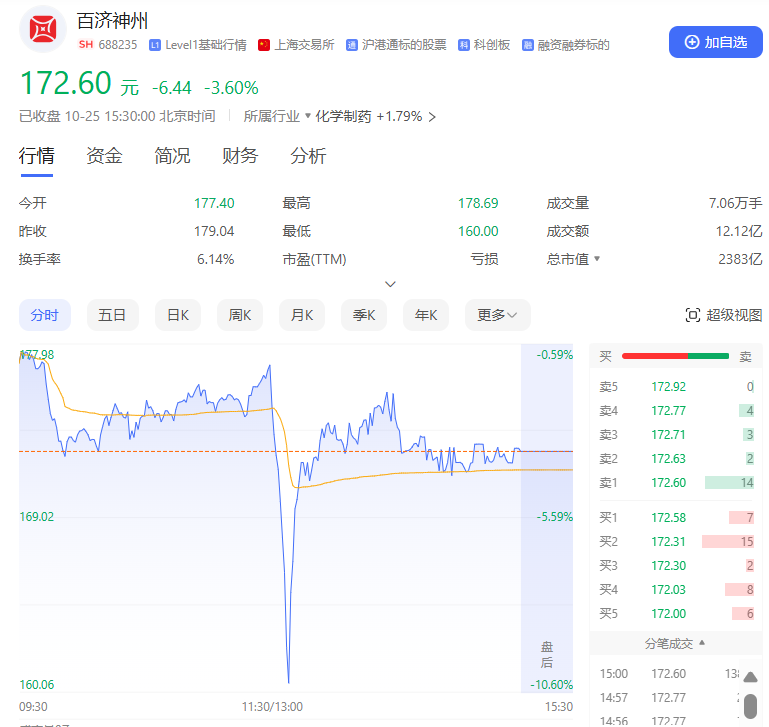Viewport: 769px width, 727px height.
Task: Click the 盘后 after-hours region
Action: [x=547, y=518]
